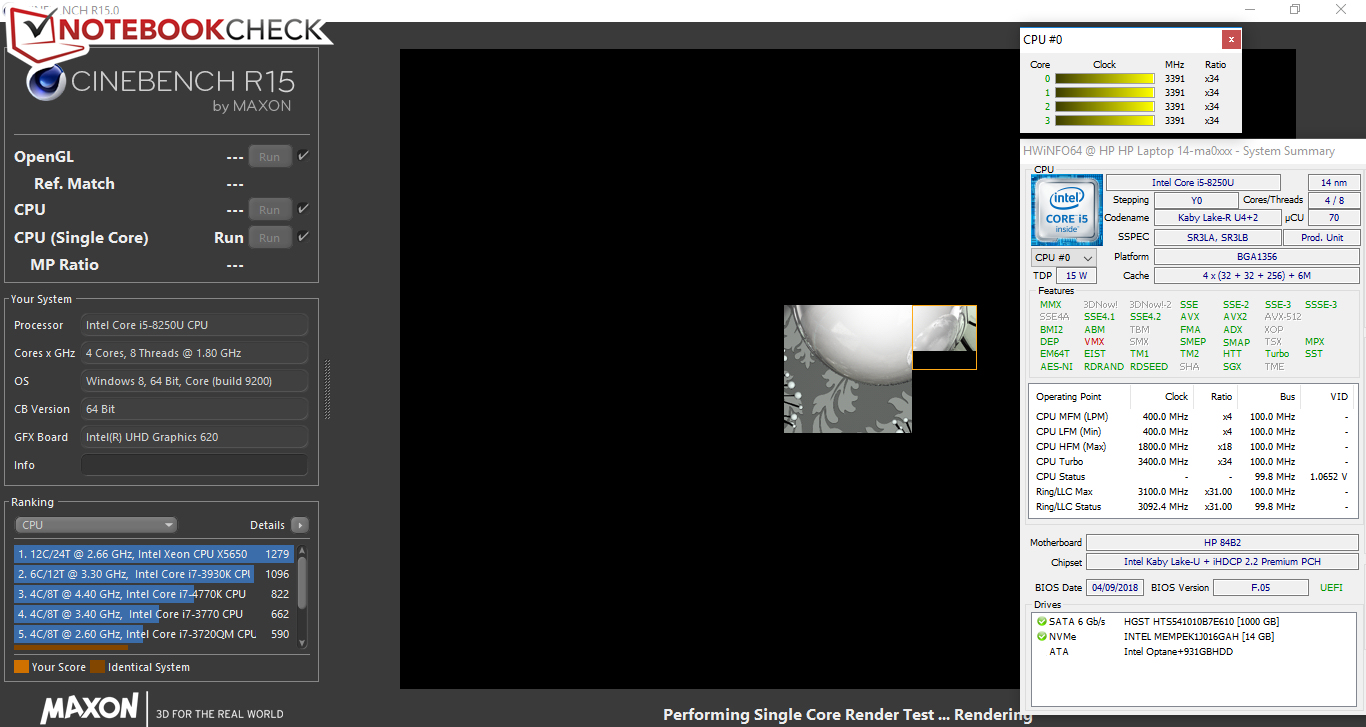The height and width of the screenshot is (727, 1366).
Task: Click the green SATA drive status icon
Action: pos(1042,622)
